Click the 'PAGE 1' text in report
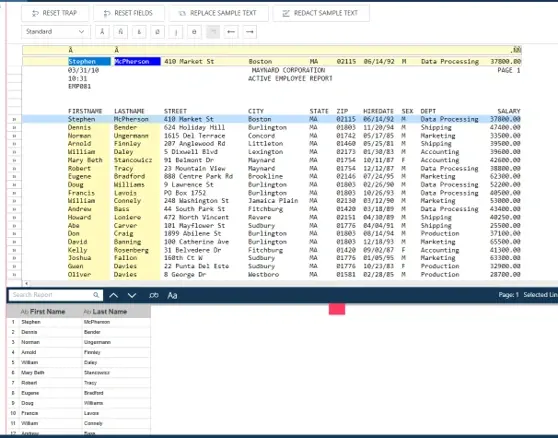The image size is (558, 438). [x=509, y=70]
